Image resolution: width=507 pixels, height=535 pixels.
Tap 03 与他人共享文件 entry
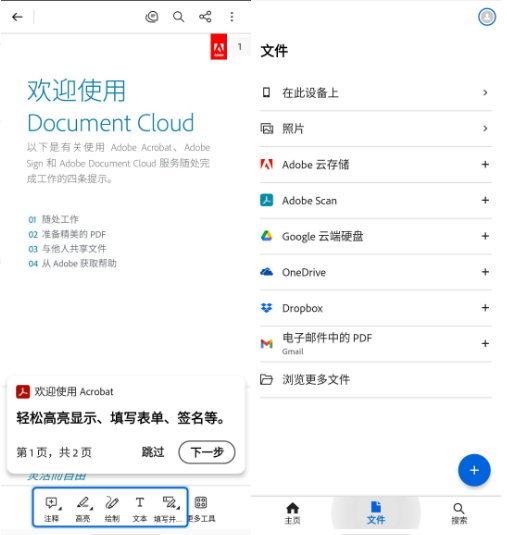pos(67,249)
